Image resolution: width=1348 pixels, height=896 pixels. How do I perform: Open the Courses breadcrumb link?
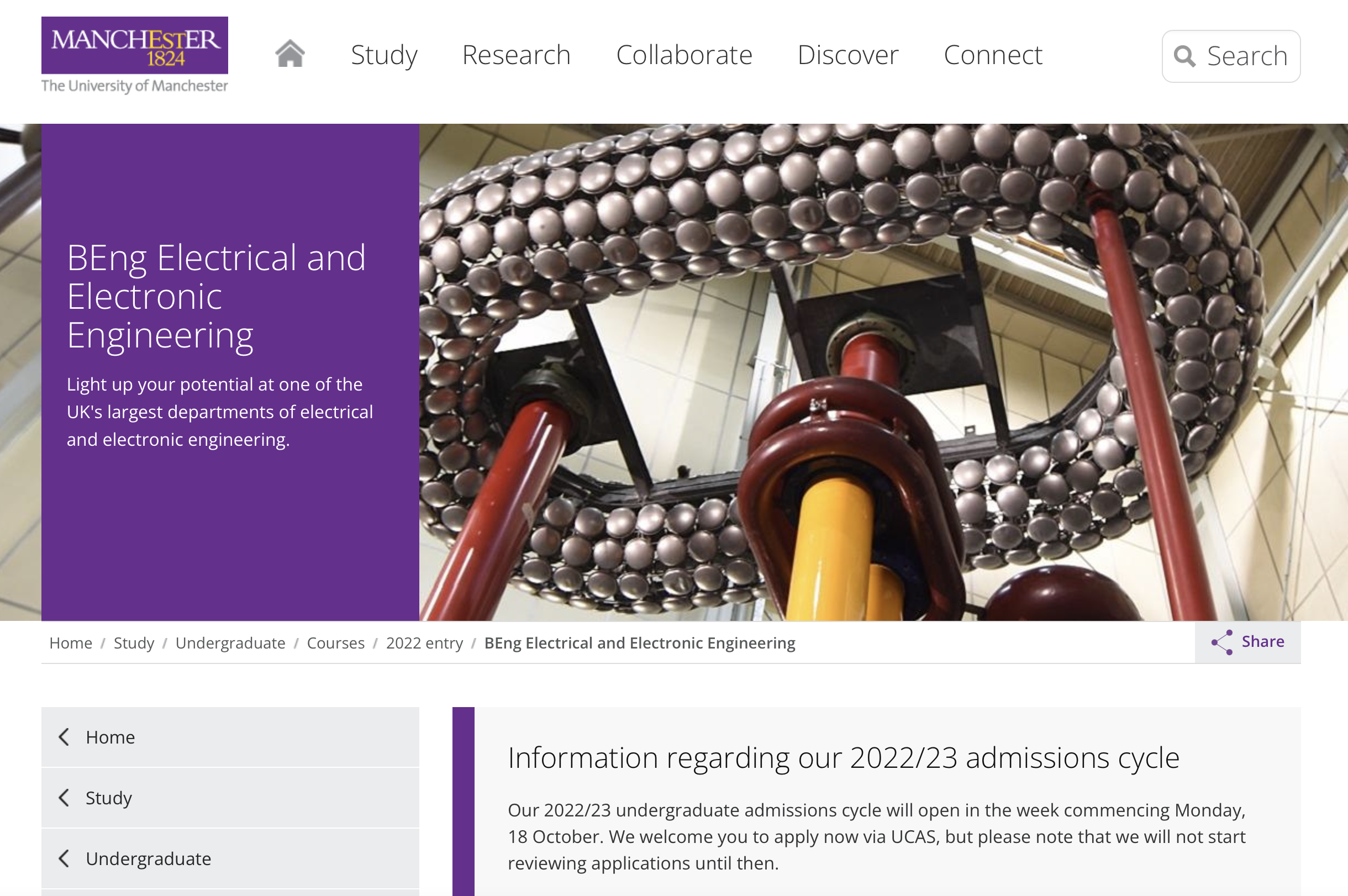pyautogui.click(x=335, y=643)
